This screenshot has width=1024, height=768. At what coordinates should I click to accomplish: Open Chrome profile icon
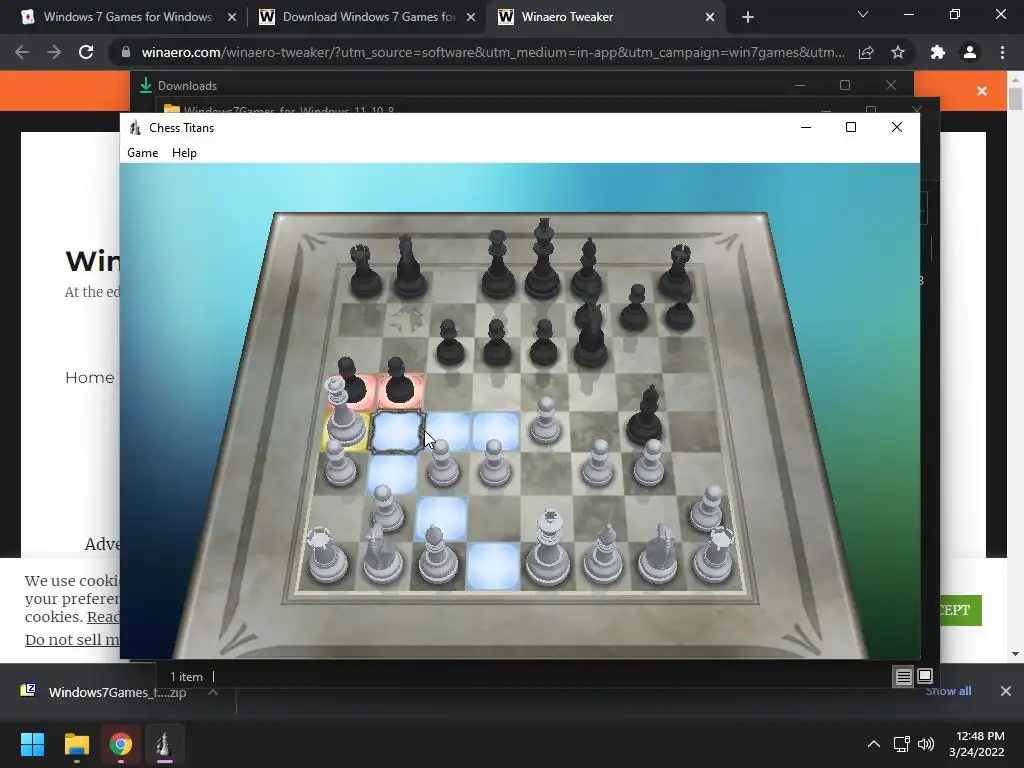point(970,52)
